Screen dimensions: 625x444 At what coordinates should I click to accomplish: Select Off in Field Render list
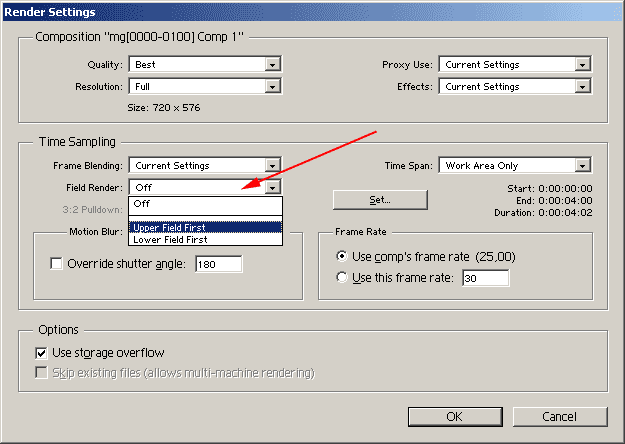(x=205, y=203)
